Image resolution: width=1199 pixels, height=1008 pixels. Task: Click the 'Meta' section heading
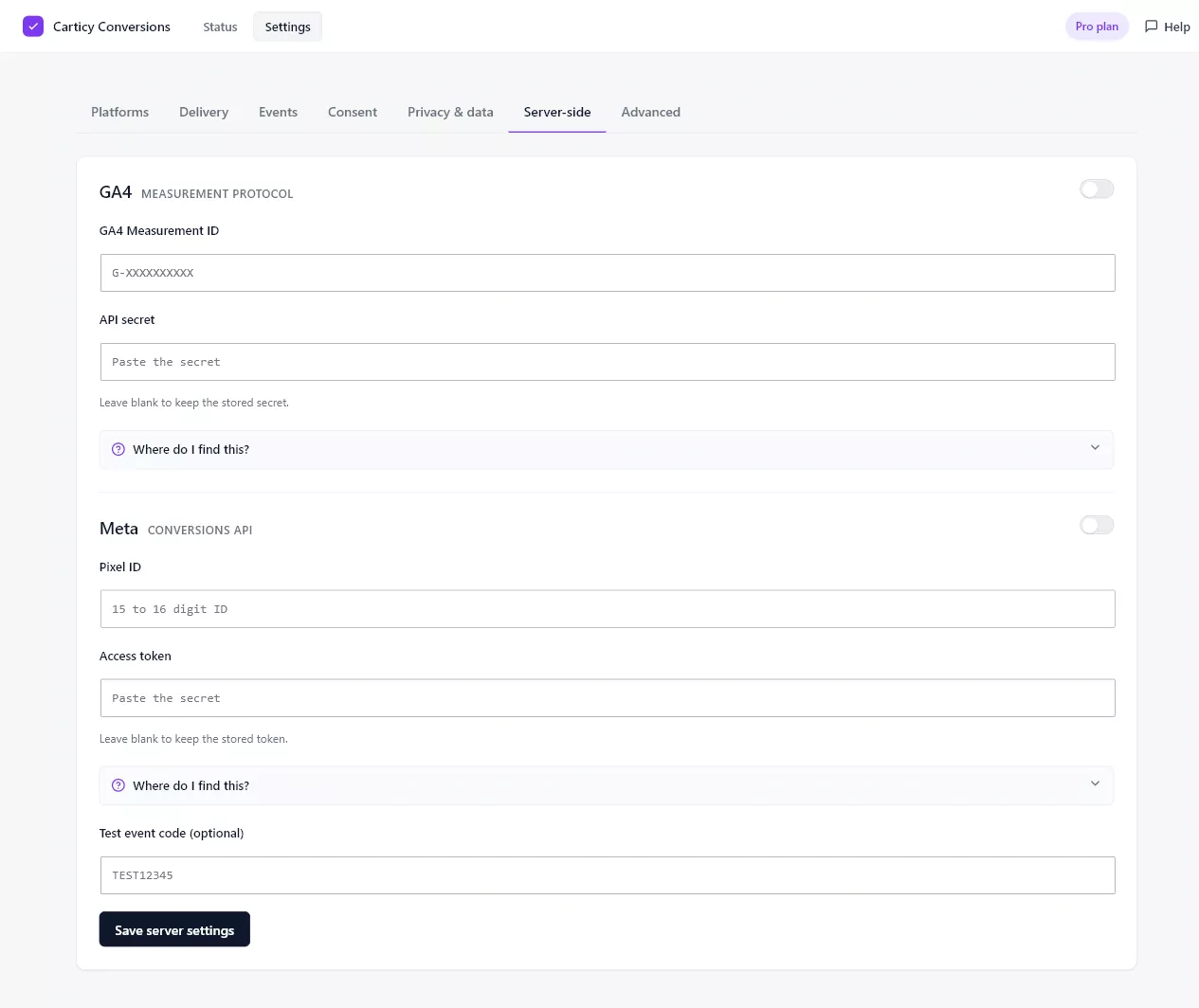click(x=118, y=529)
